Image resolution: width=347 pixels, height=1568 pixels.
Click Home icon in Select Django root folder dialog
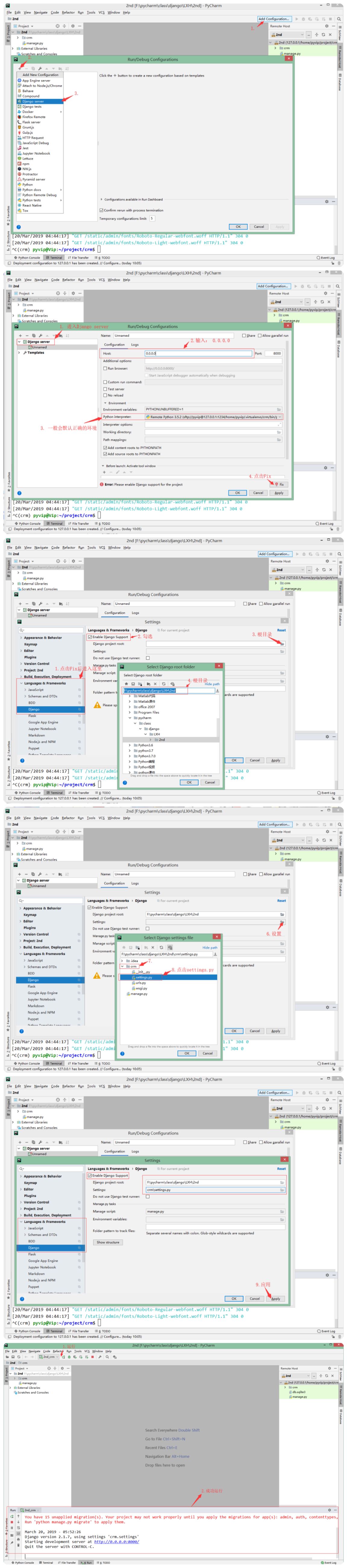126,684
